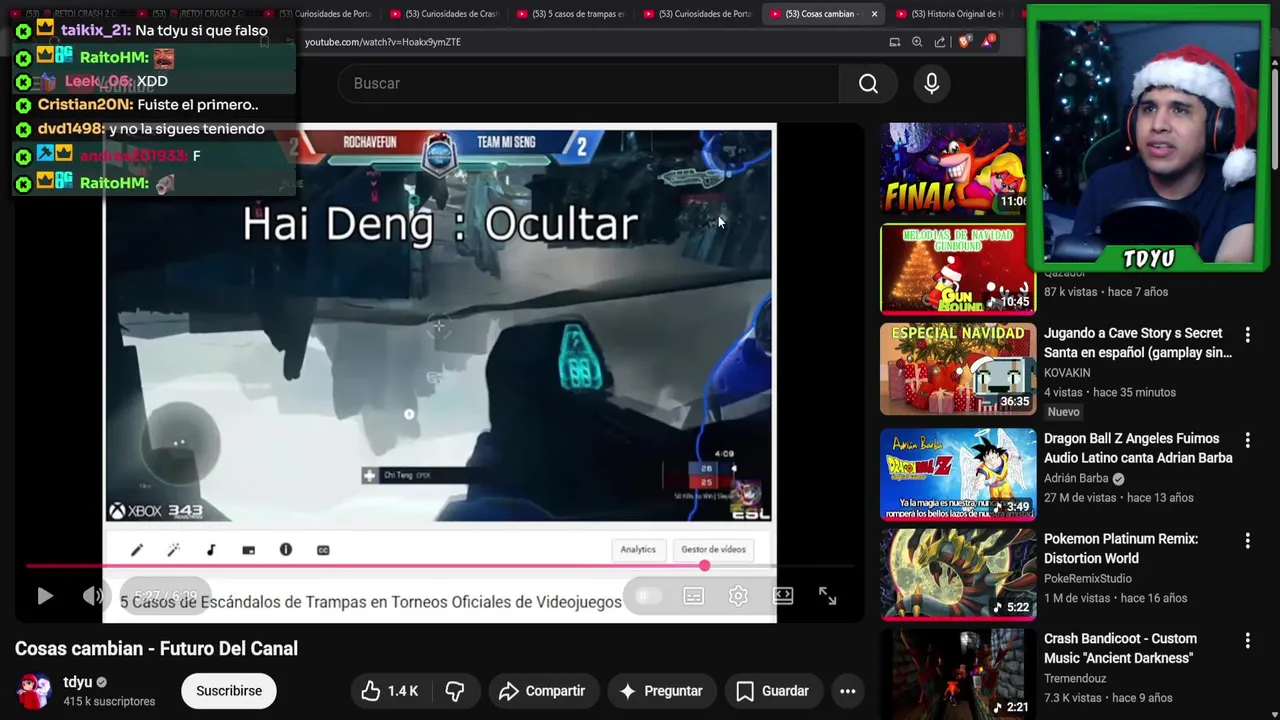Viewport: 1280px width, 720px height.
Task: Close the 'Cosas cambian' browser tab
Action: tap(874, 14)
